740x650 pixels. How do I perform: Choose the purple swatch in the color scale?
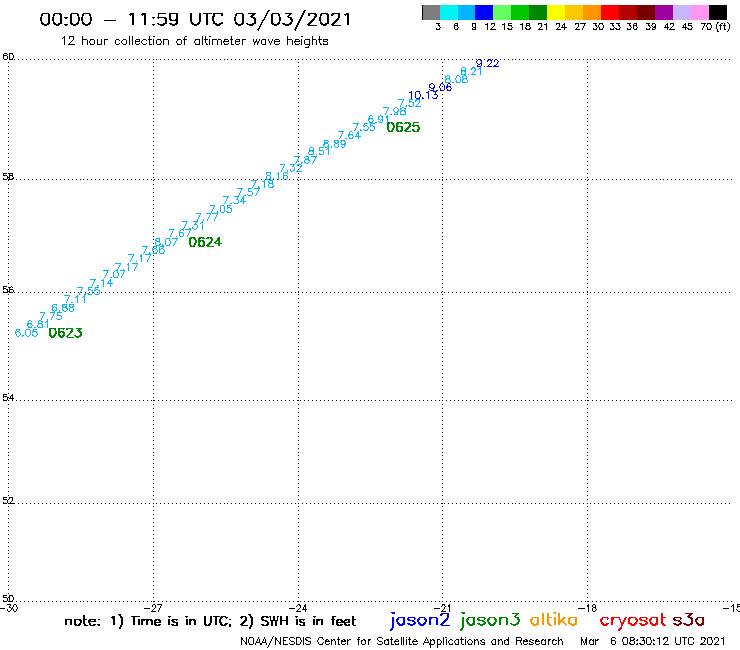pyautogui.click(x=664, y=12)
